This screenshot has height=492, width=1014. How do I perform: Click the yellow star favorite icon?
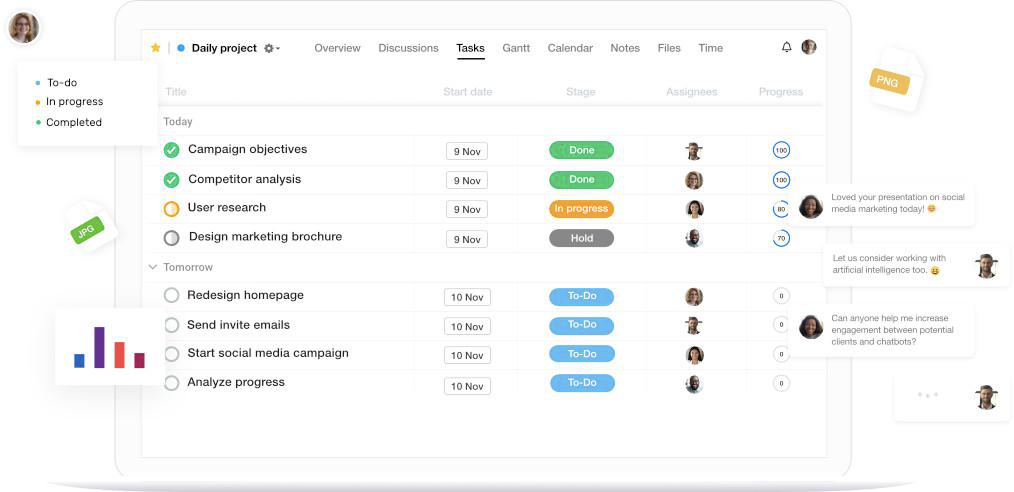pos(155,48)
